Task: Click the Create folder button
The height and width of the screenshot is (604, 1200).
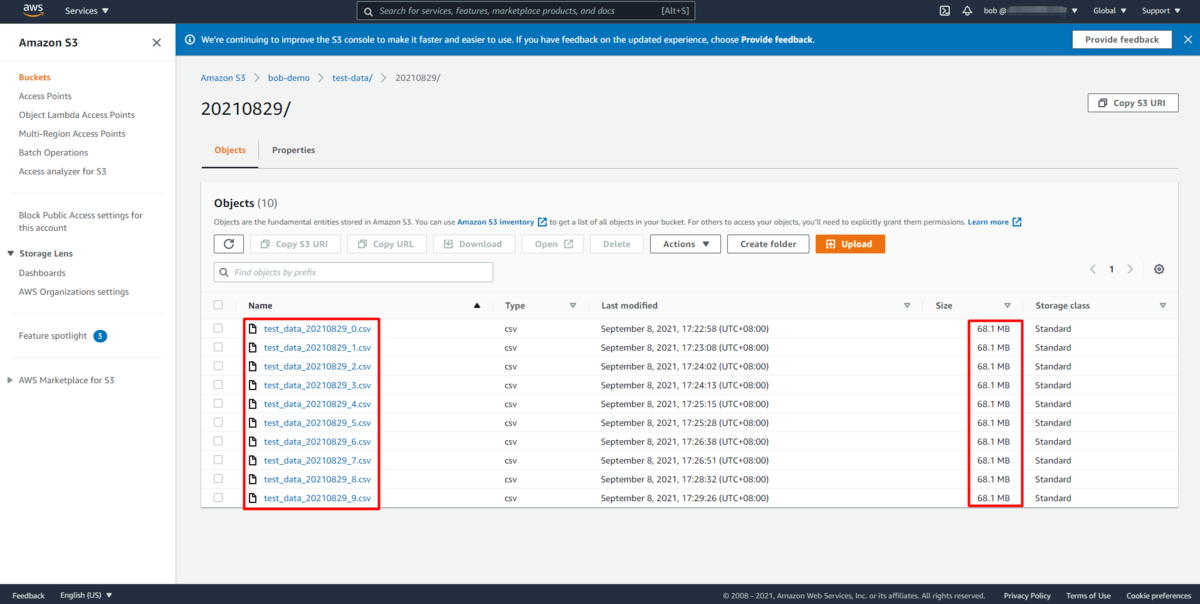Action: tap(768, 244)
